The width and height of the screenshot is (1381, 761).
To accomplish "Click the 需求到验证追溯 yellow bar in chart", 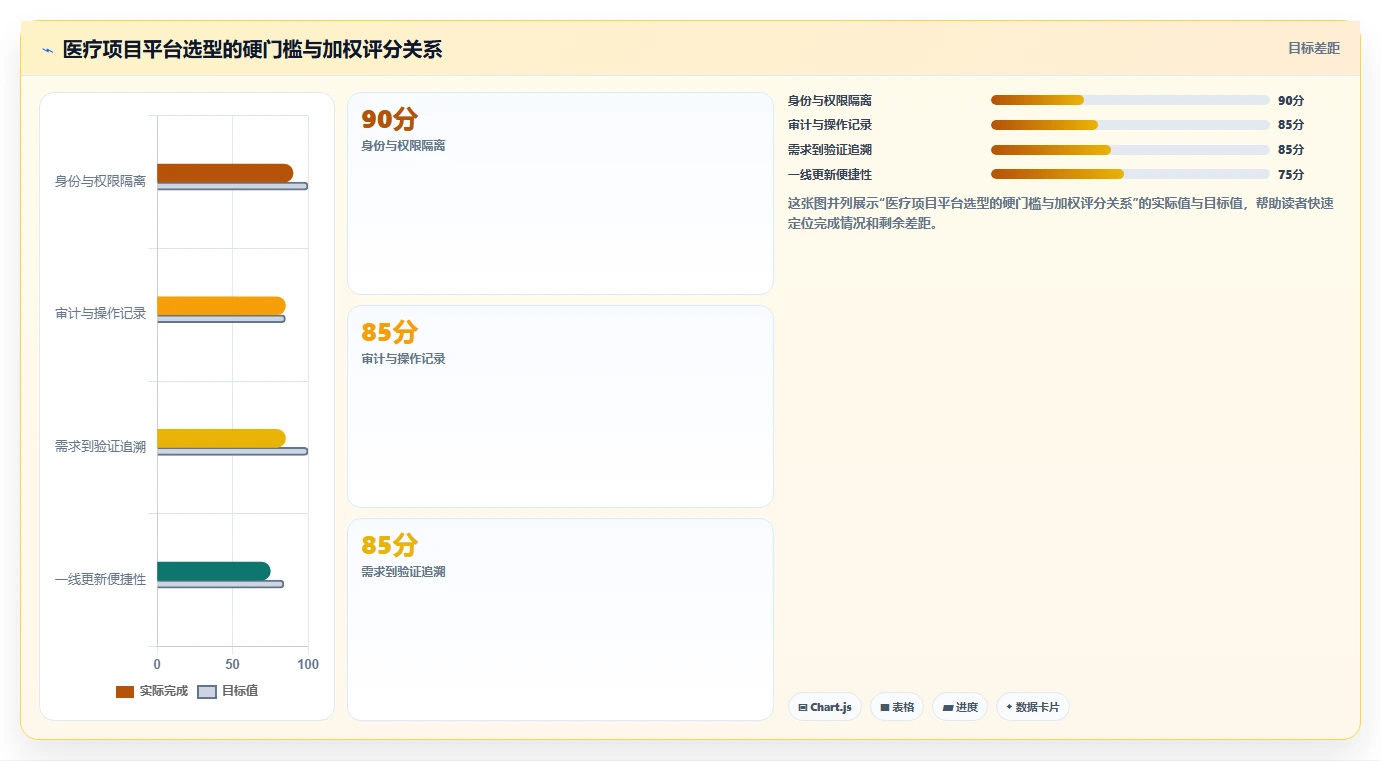I will tap(221, 438).
